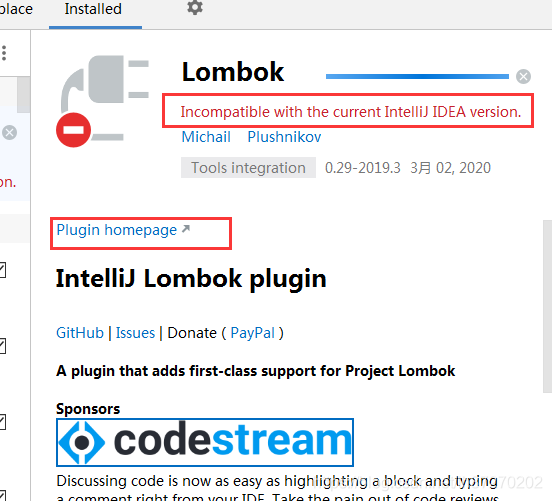Switch to the Marketplace tab
Screen dimensions: 552x501
coord(16,9)
